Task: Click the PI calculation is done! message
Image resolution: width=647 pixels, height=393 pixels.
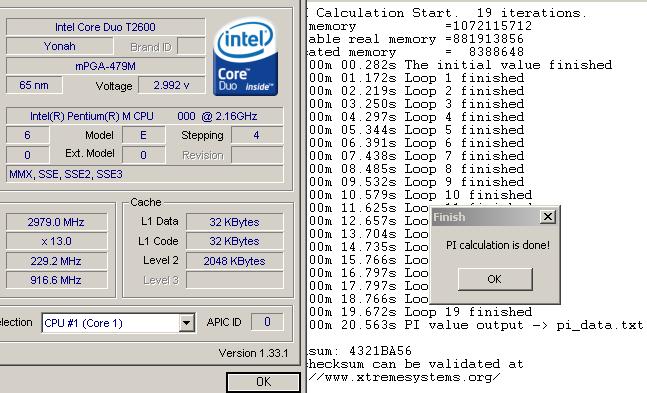Action: (x=498, y=245)
